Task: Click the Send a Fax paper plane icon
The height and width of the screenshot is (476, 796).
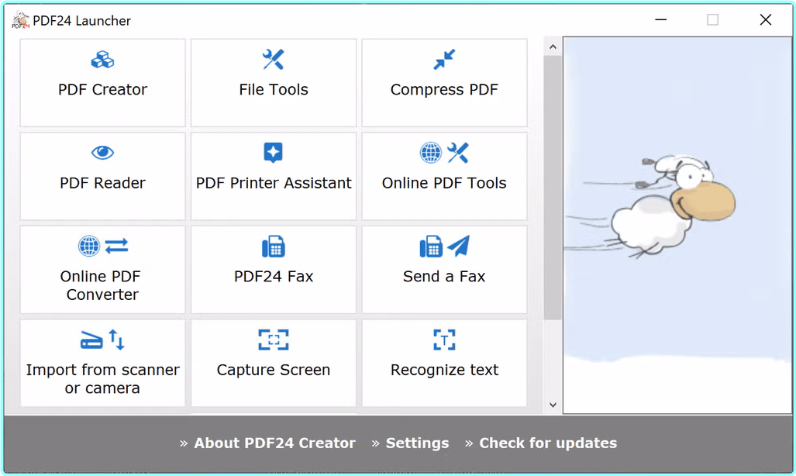Action: 459,246
